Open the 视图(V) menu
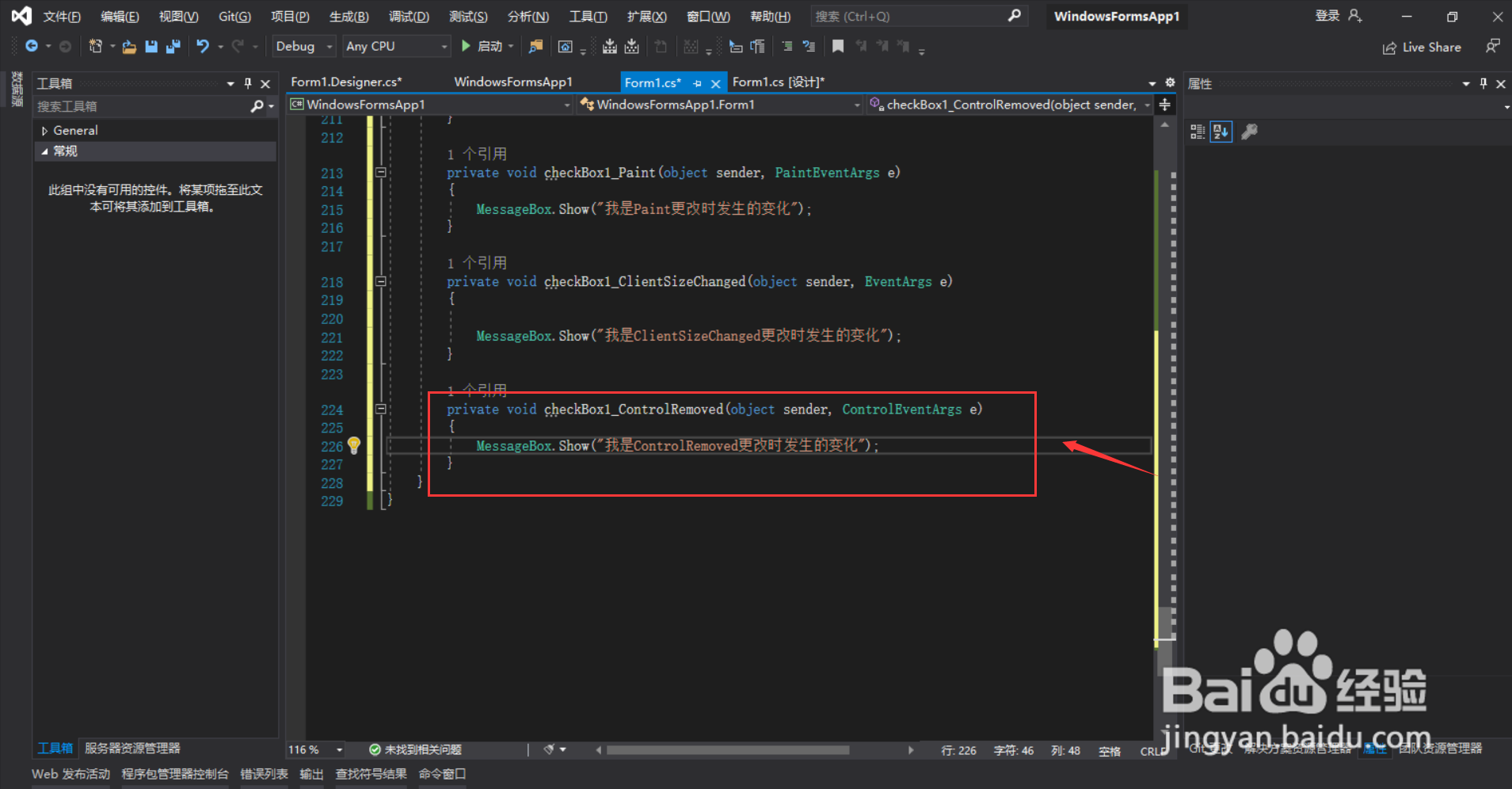1512x789 pixels. pyautogui.click(x=178, y=17)
